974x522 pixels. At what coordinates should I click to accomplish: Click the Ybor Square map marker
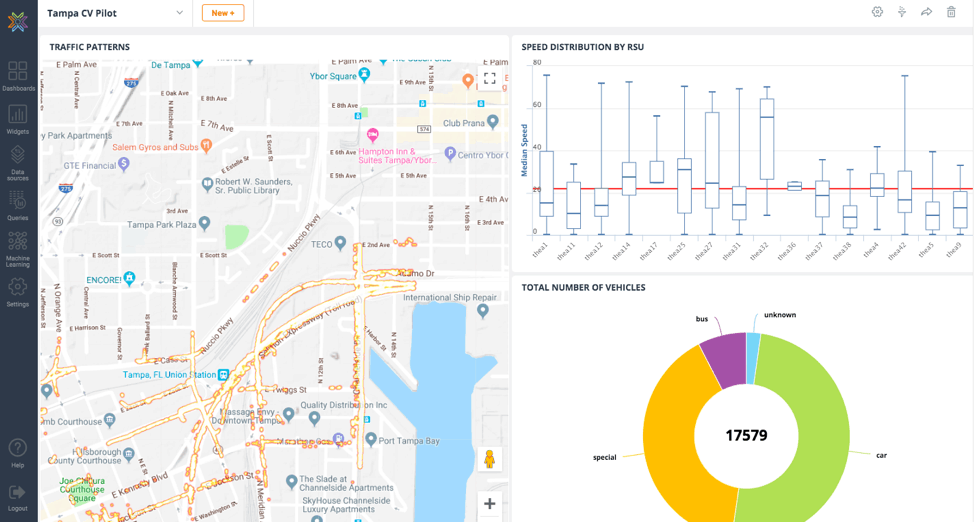pos(365,75)
